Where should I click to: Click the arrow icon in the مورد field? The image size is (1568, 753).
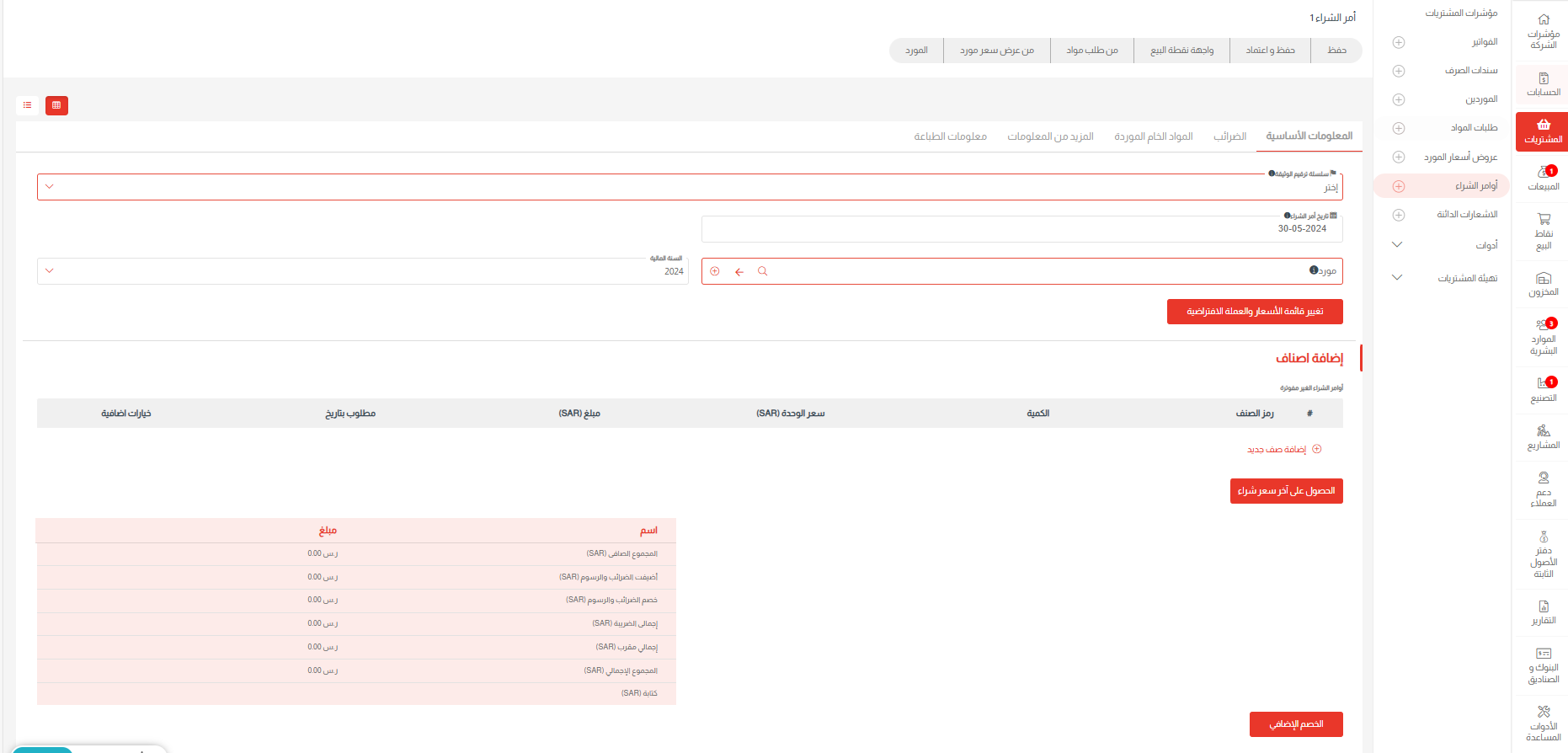[x=739, y=271]
